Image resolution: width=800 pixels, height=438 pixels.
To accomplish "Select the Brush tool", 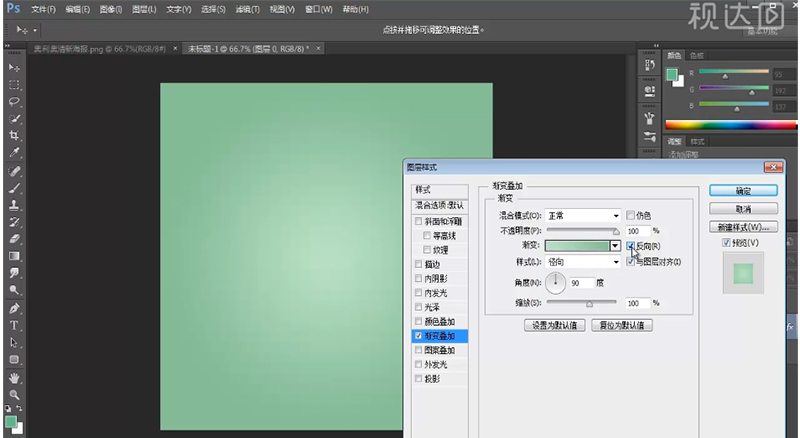I will pyautogui.click(x=14, y=188).
